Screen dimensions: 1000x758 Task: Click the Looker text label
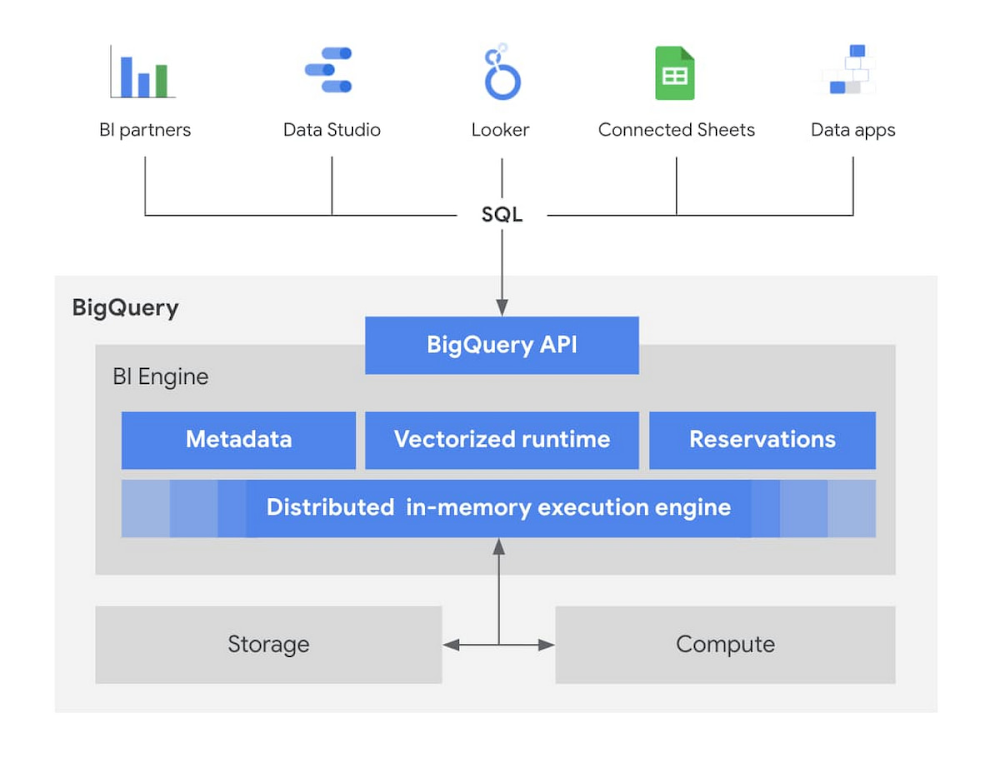[x=500, y=130]
